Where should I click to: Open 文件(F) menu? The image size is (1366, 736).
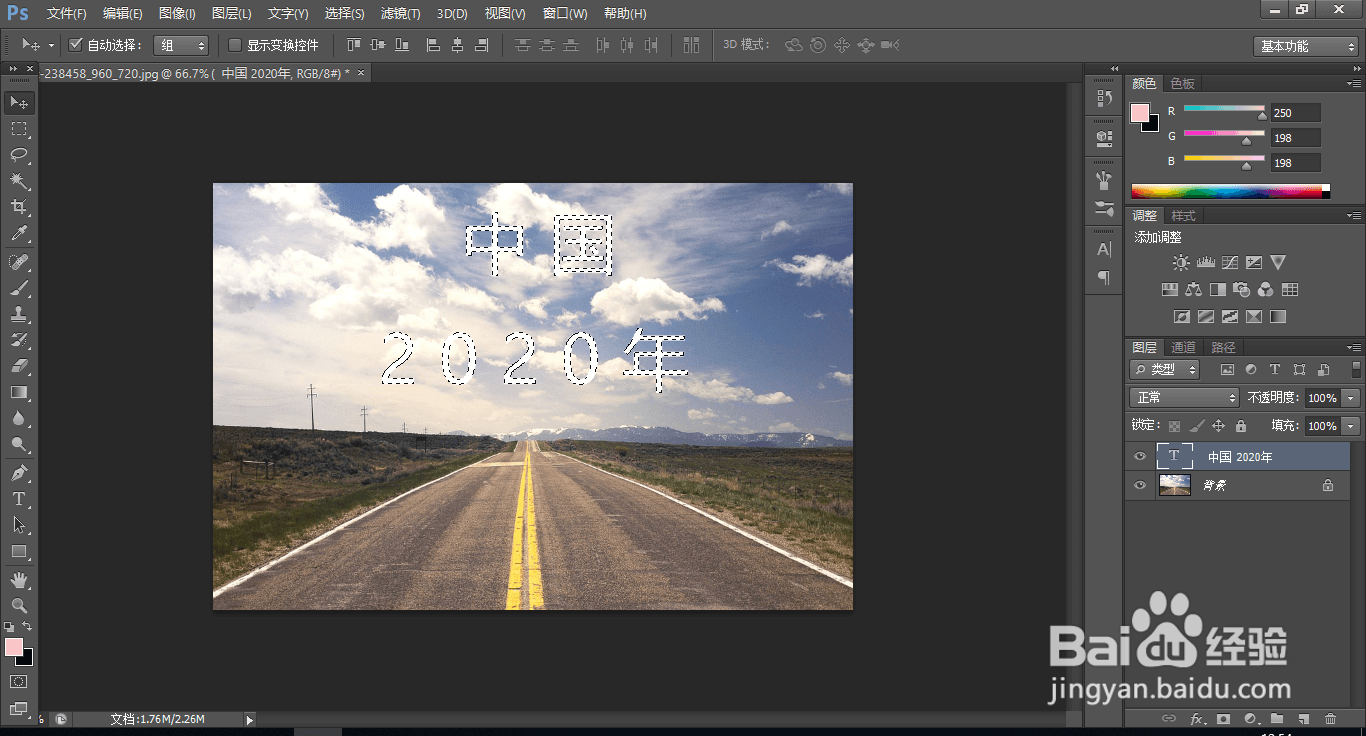(67, 14)
